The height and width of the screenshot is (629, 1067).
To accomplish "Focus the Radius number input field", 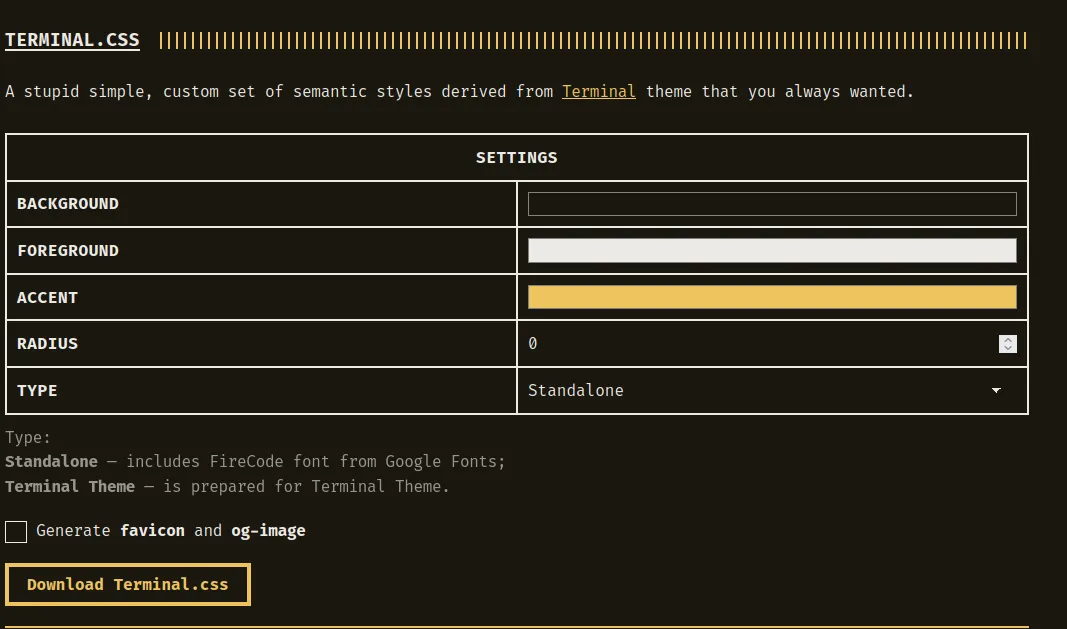I will [x=750, y=344].
